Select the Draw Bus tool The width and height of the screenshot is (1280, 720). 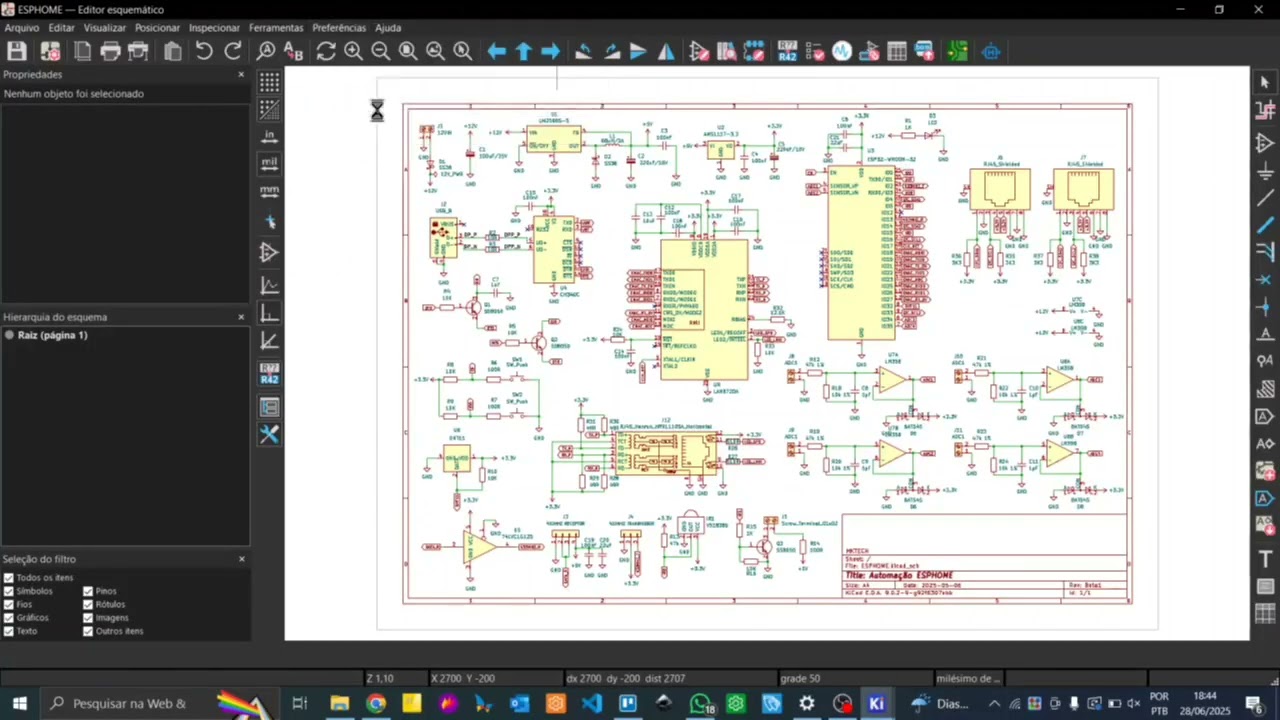coord(1265,226)
